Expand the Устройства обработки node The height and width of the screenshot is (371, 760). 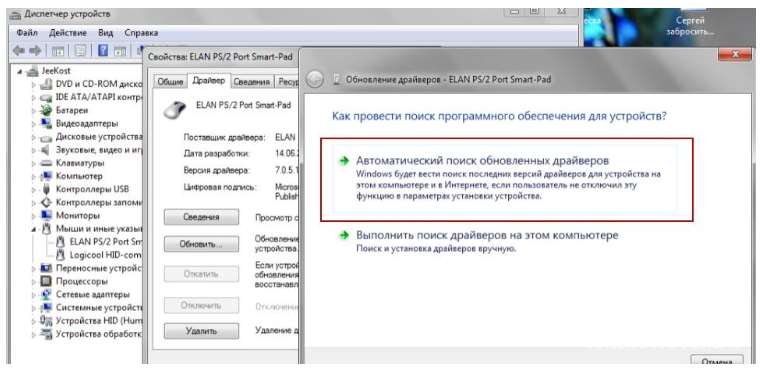click(x=34, y=334)
